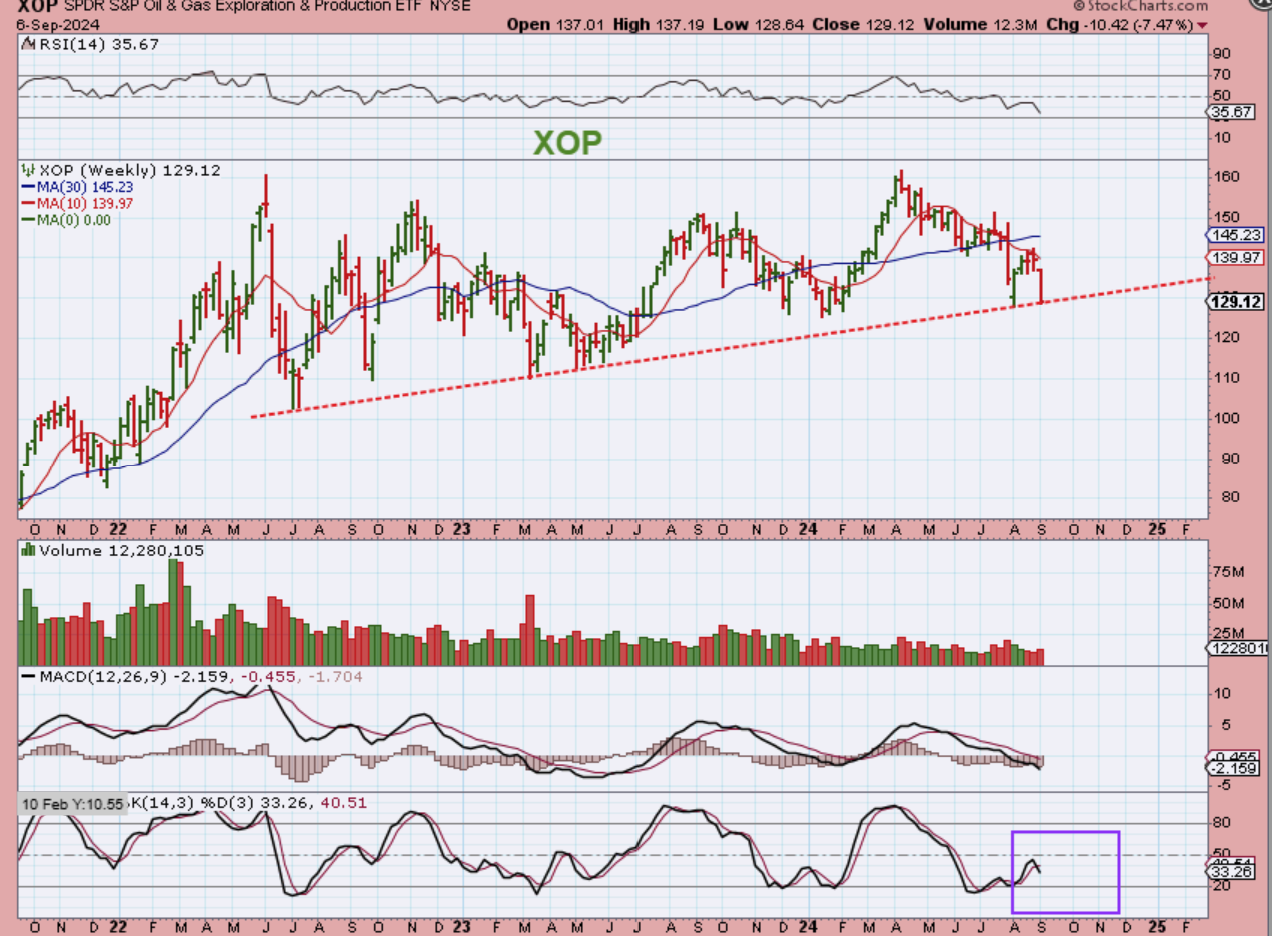
Task: Click the MA(0) 0.00 legend text
Action: click(x=73, y=219)
